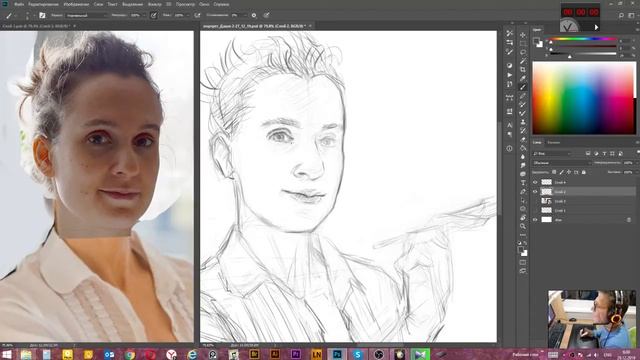640x360 pixels.
Task: Open brush opacity slider arrow
Action: click(144, 15)
